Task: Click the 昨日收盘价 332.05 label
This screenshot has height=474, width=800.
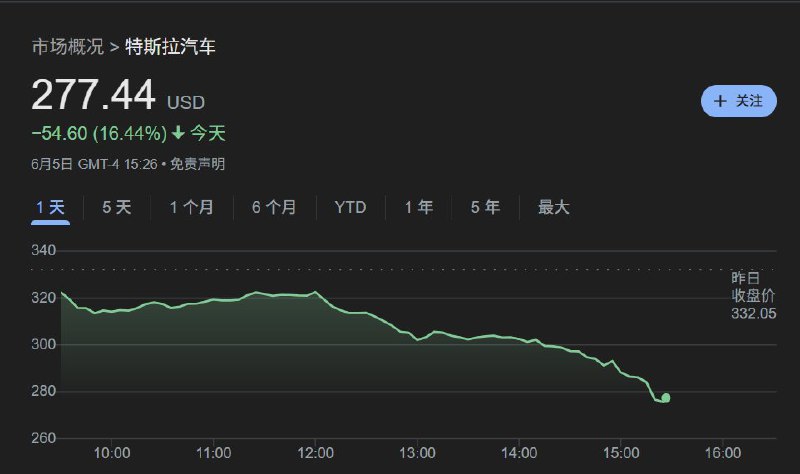Action: tap(754, 295)
